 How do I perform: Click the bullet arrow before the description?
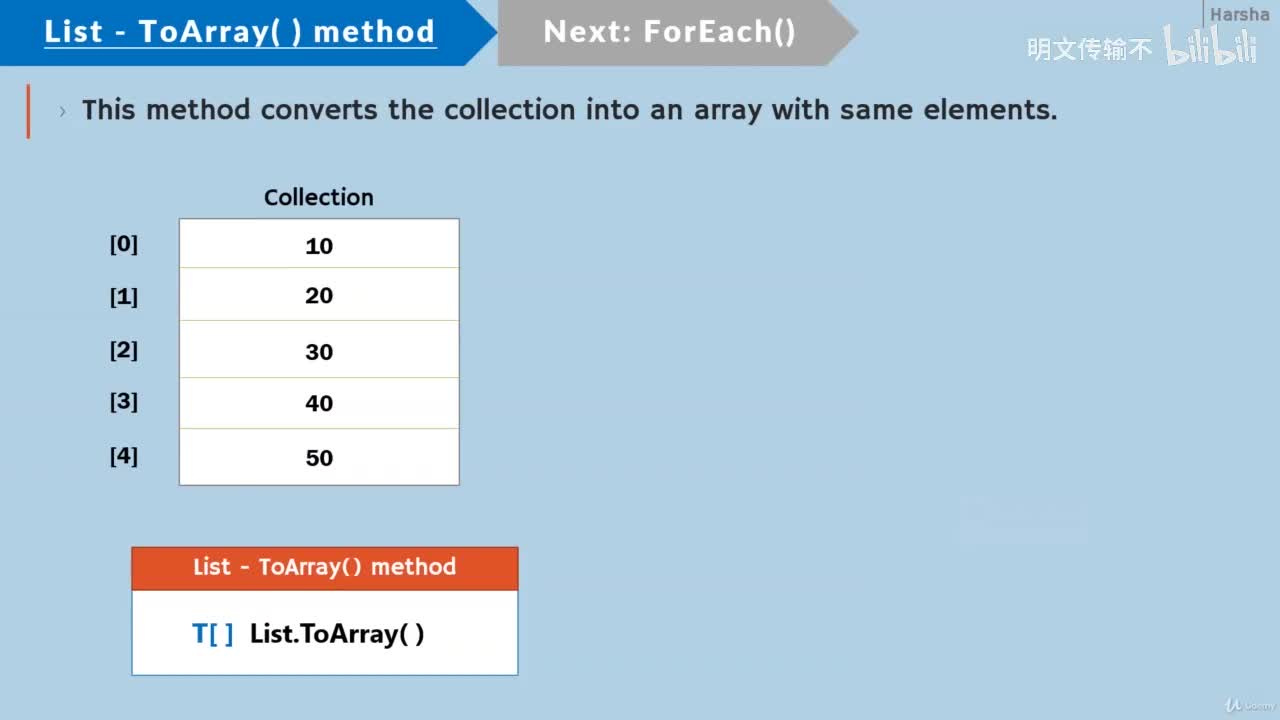pos(63,111)
